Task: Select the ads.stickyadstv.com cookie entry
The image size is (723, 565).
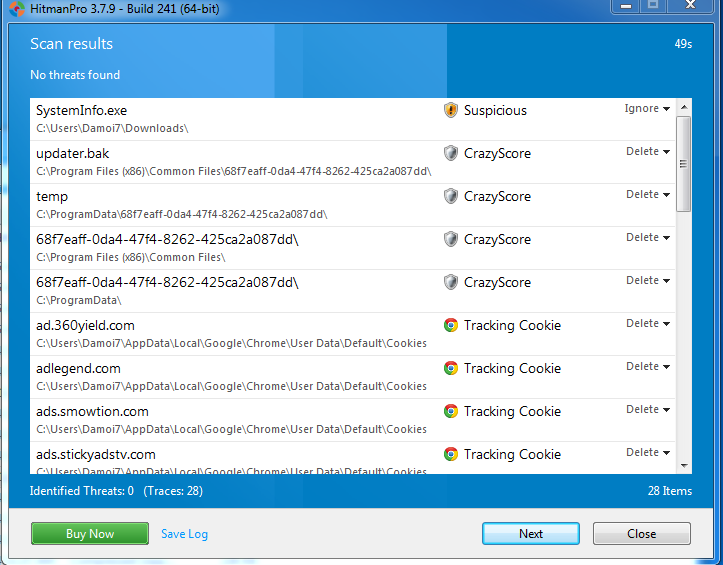Action: (x=96, y=454)
